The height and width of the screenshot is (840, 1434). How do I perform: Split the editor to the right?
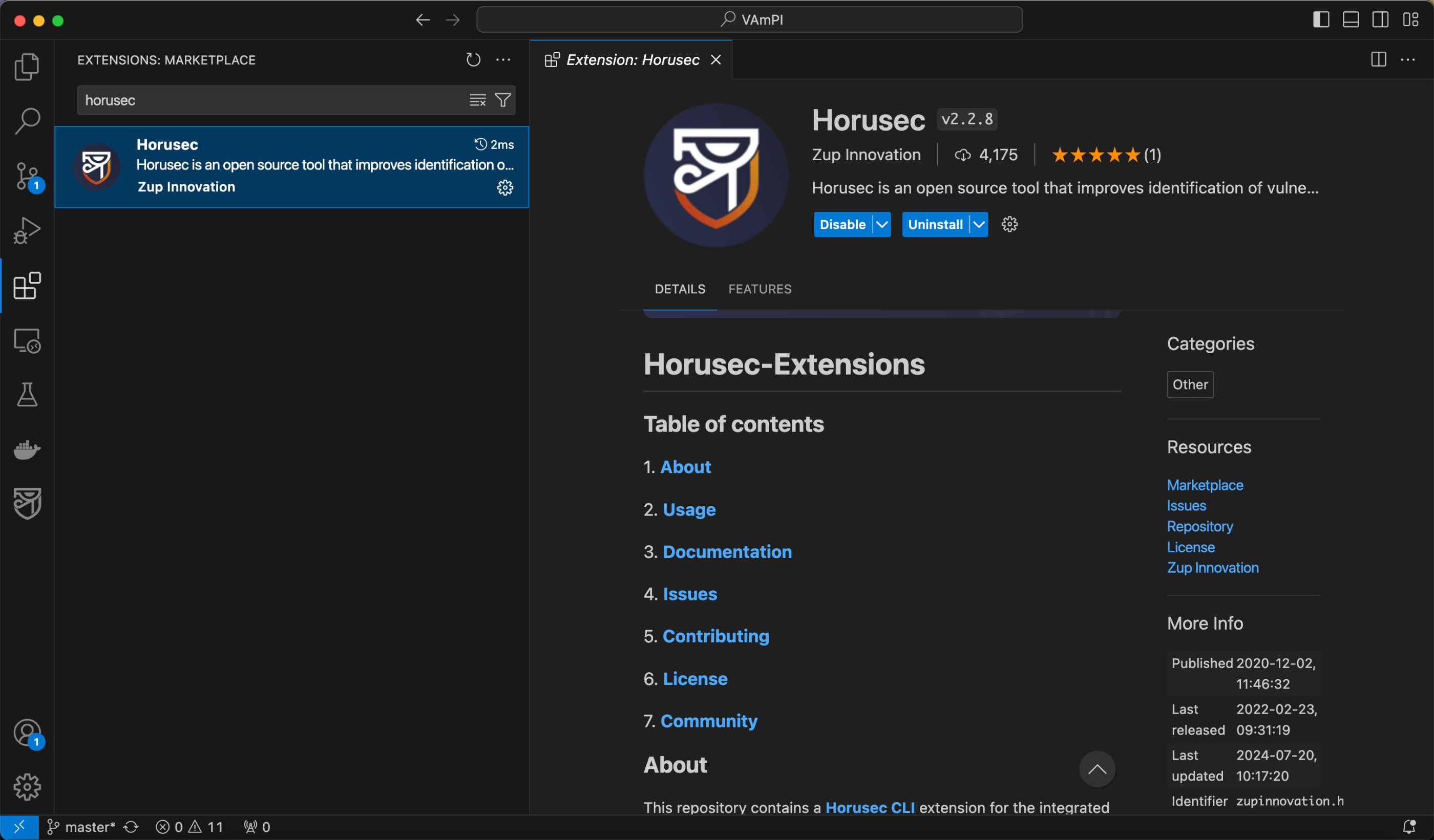click(x=1379, y=60)
